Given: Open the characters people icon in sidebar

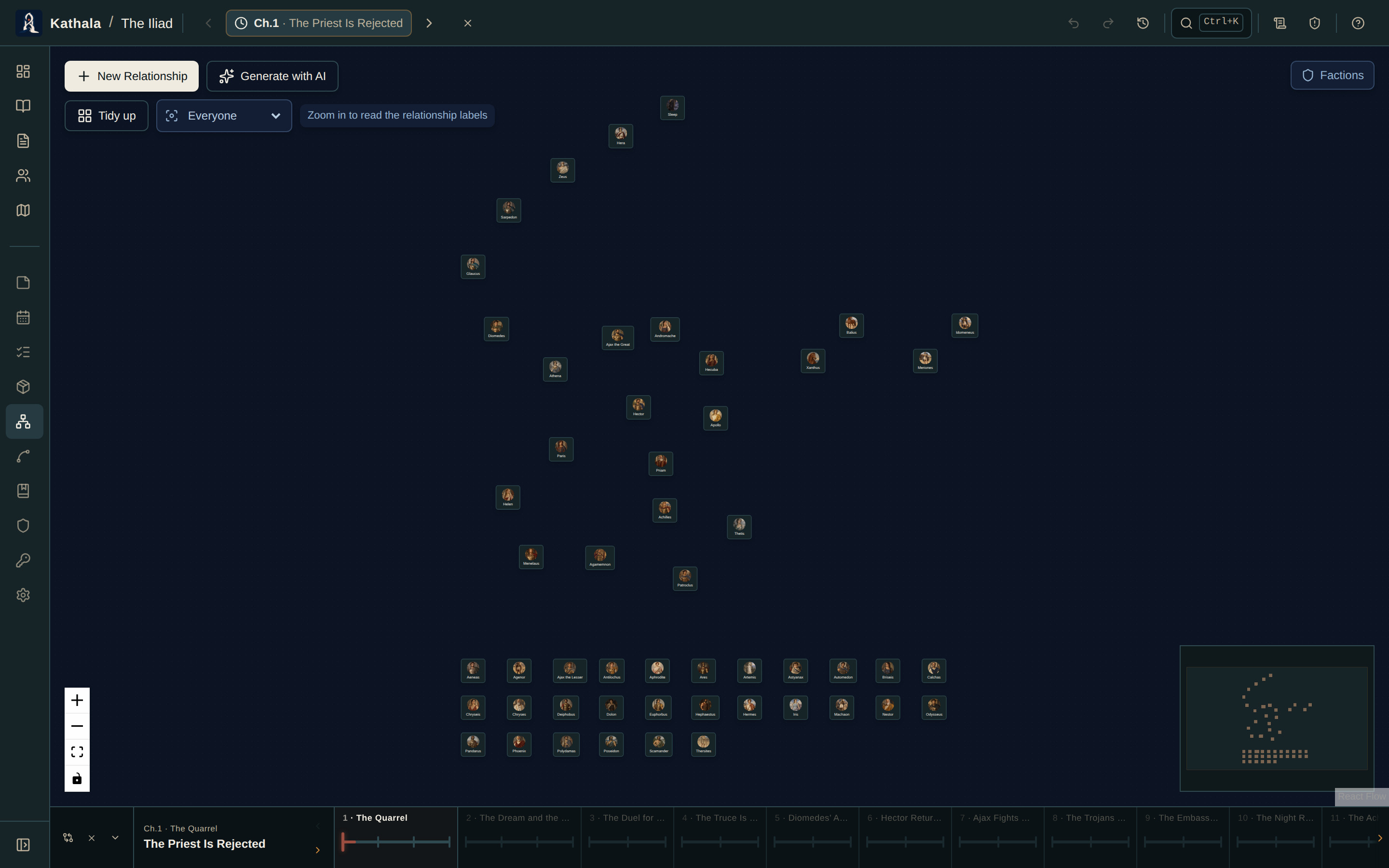Looking at the screenshot, I should (x=23, y=176).
